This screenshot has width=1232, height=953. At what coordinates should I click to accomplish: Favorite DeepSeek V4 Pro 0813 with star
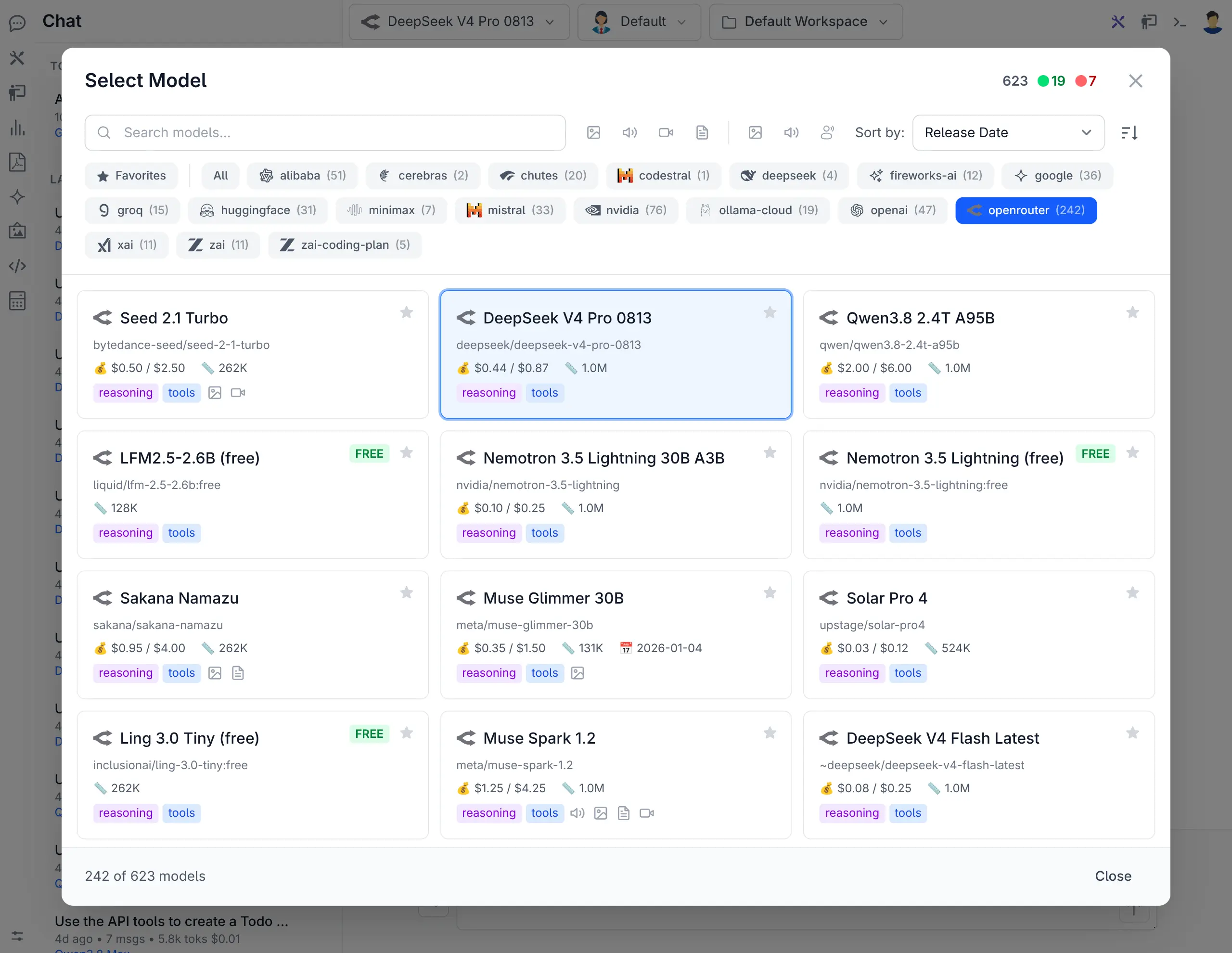[770, 312]
